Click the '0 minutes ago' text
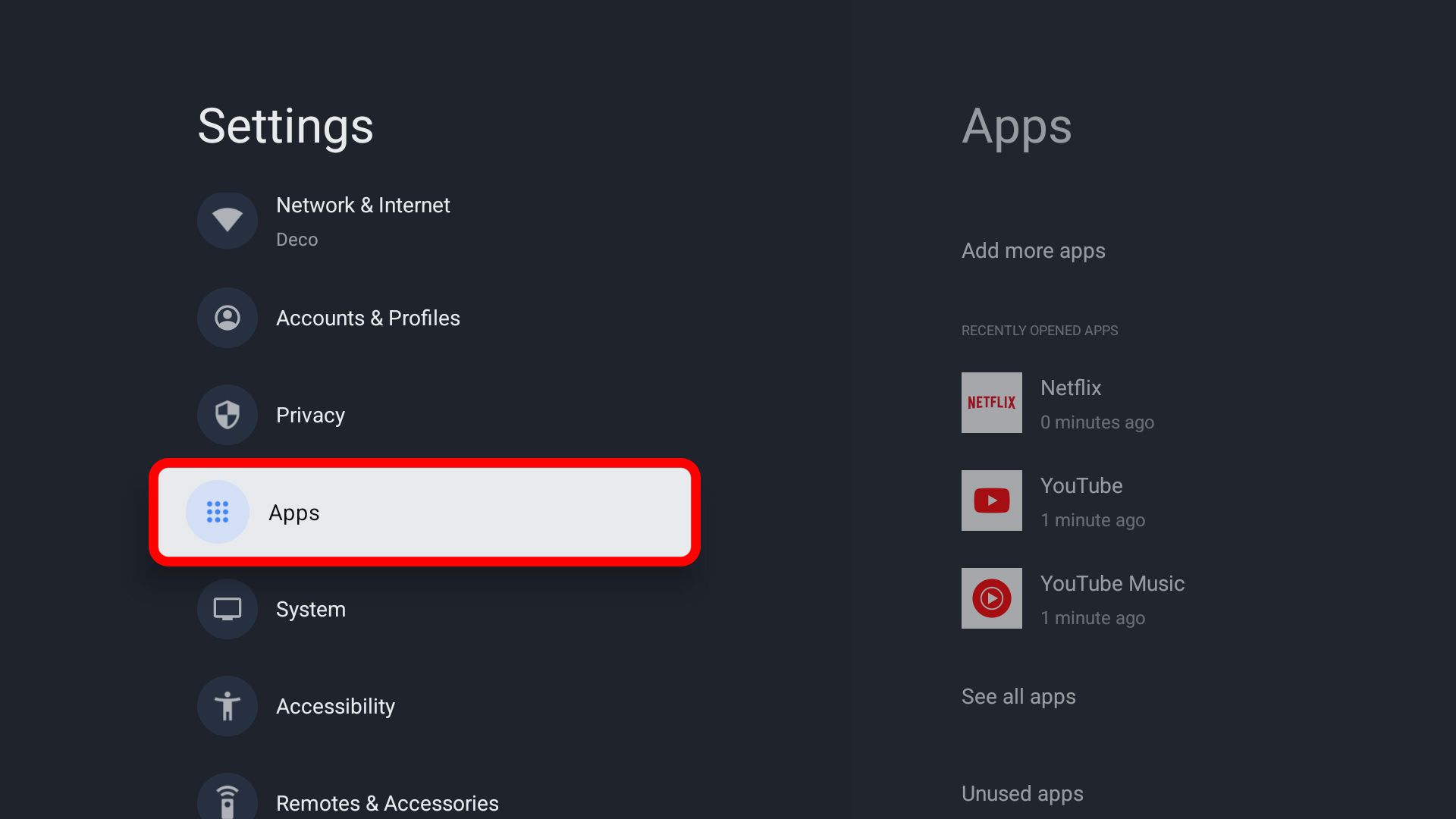This screenshot has width=1456, height=819. pos(1097,422)
